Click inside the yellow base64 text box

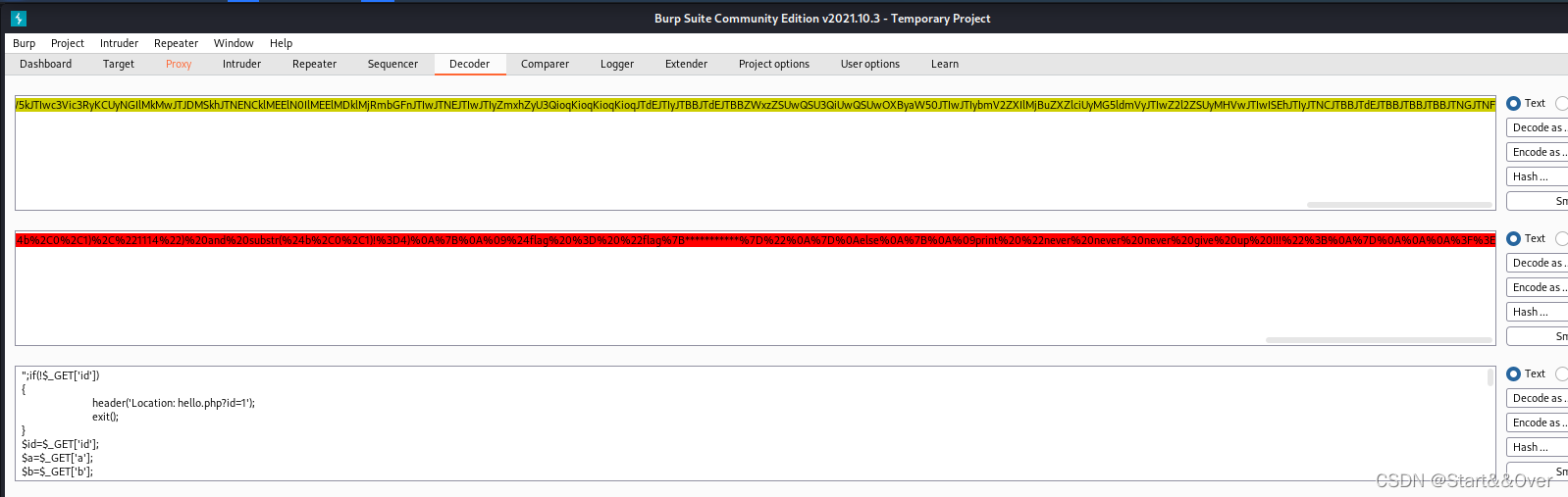coord(756,153)
